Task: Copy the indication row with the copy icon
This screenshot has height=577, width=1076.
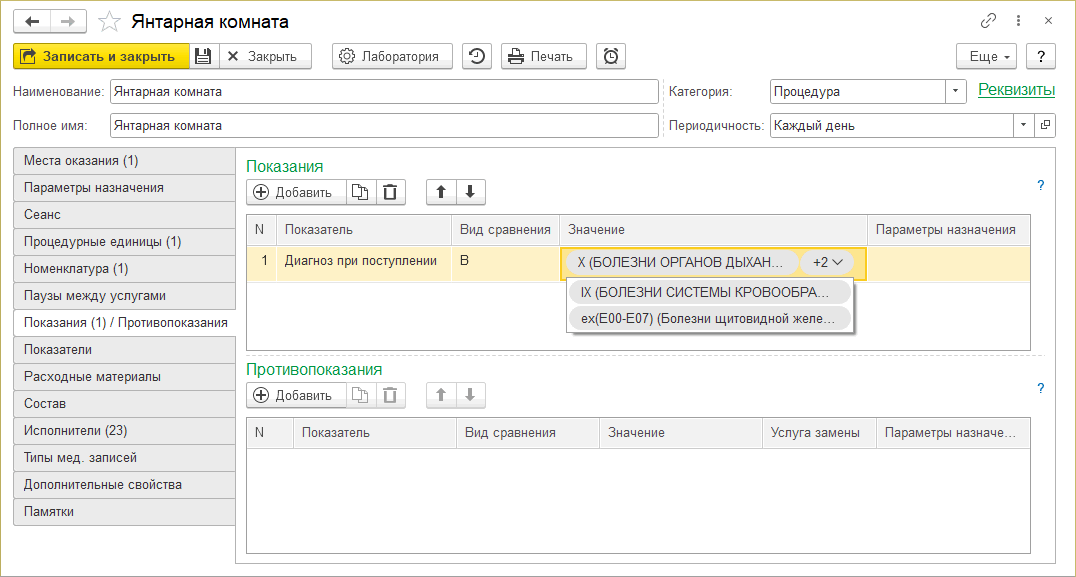Action: coord(361,192)
